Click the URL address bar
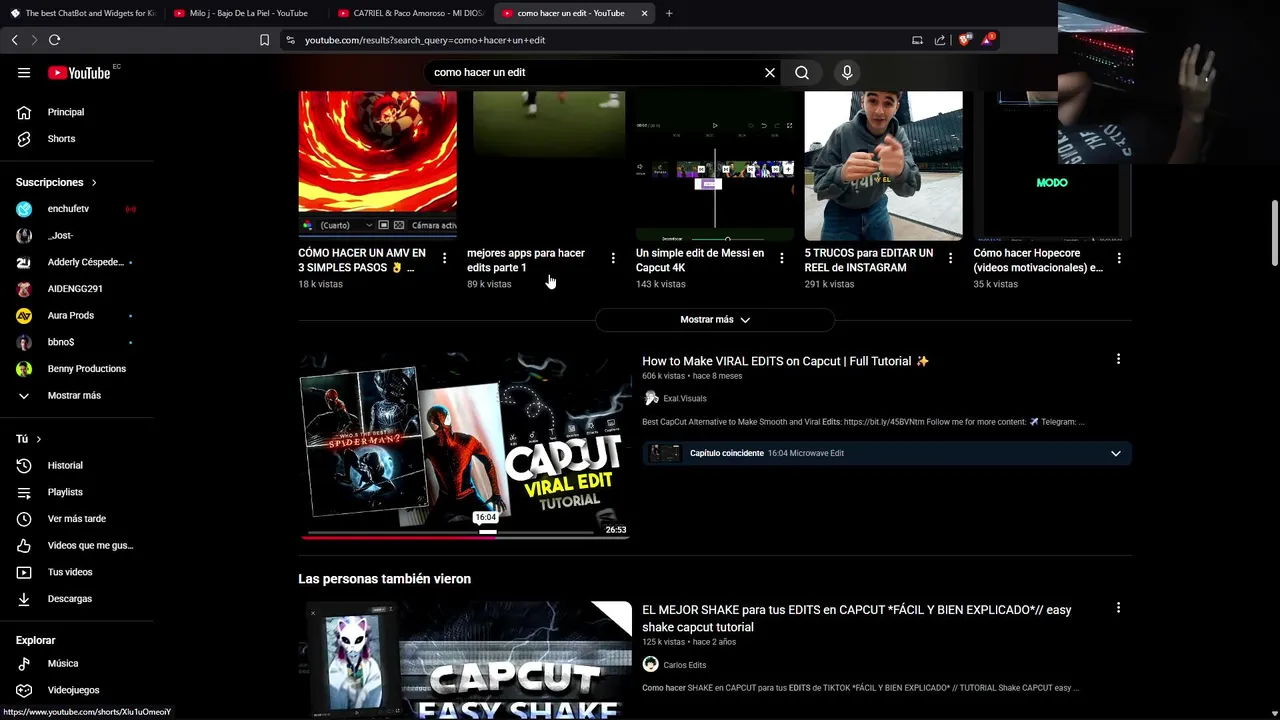 [600, 40]
